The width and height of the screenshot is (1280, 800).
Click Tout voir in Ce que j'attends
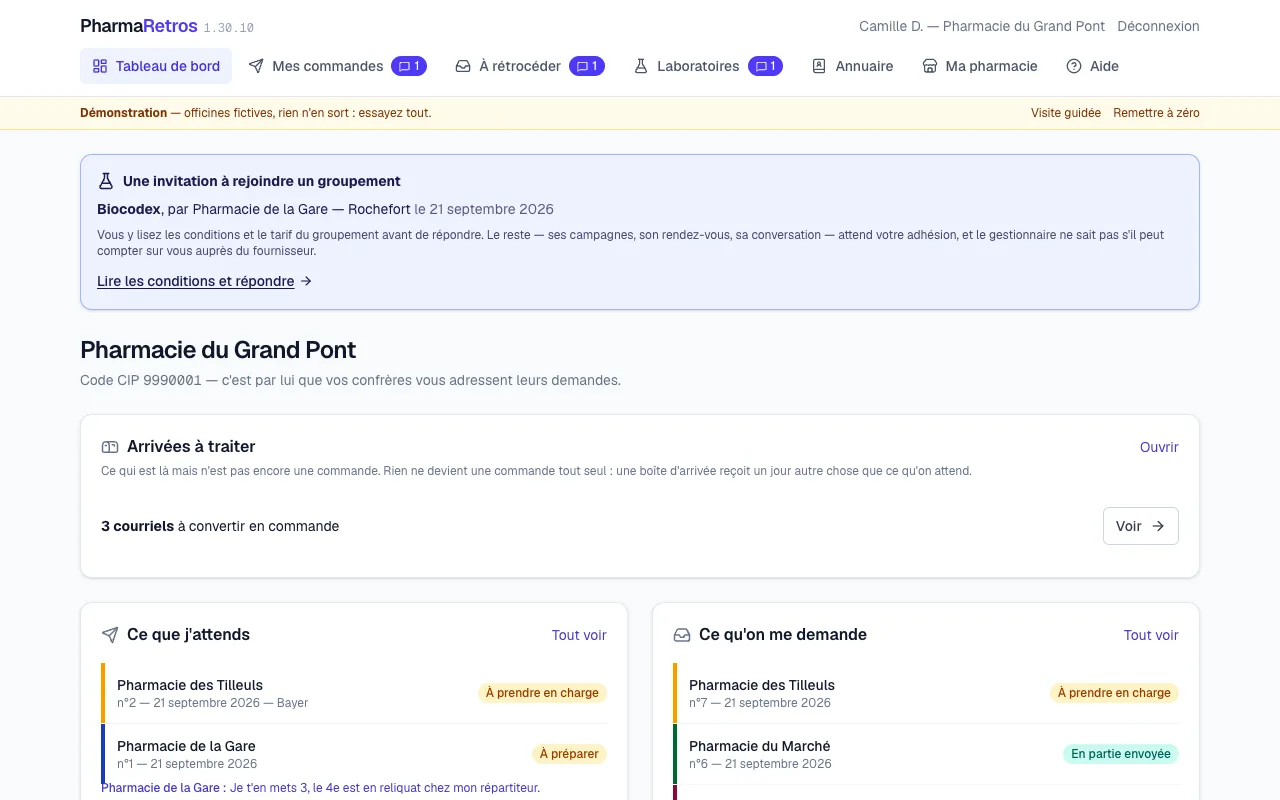click(579, 635)
